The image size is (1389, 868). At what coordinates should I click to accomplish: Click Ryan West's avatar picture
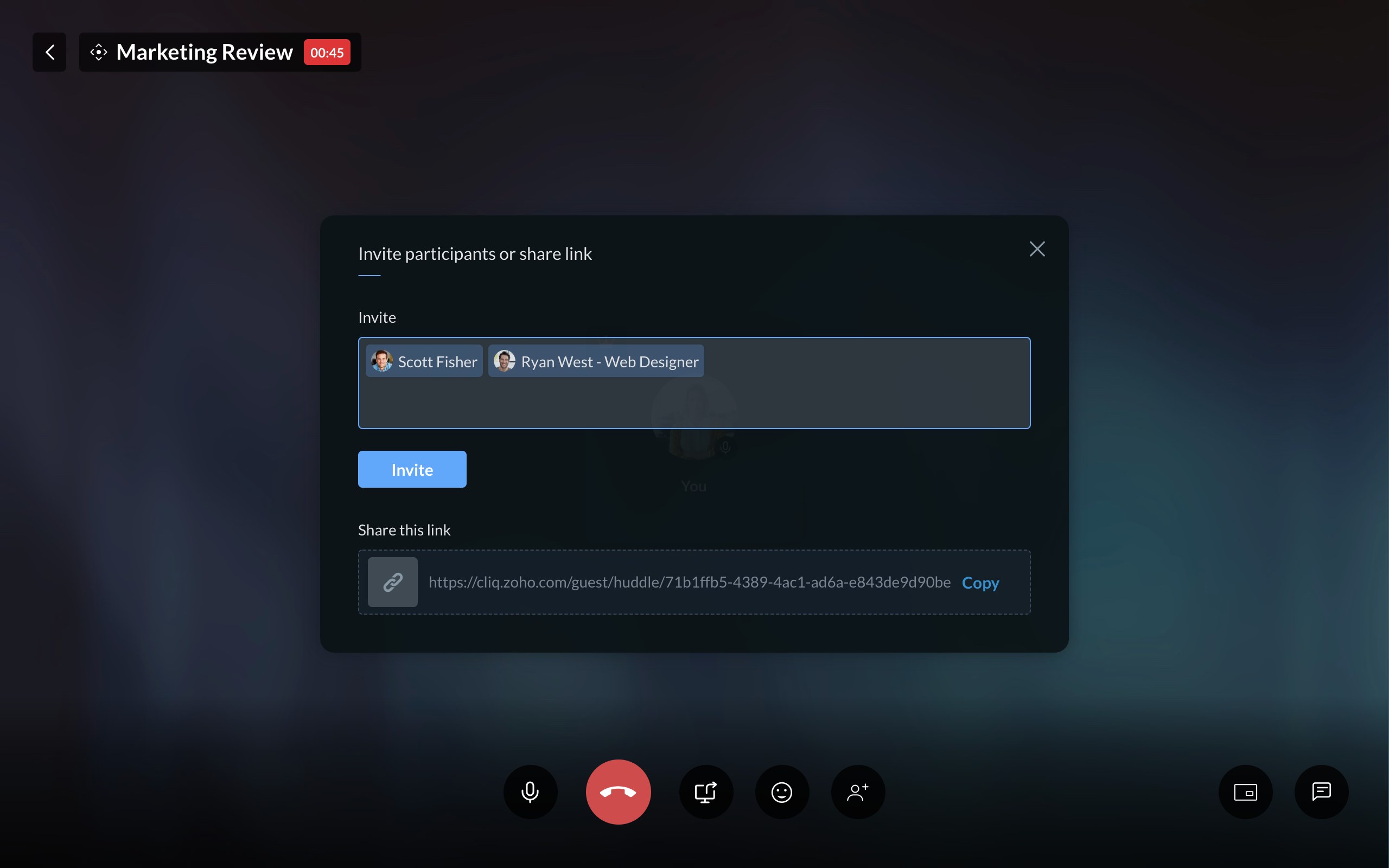pyautogui.click(x=504, y=361)
